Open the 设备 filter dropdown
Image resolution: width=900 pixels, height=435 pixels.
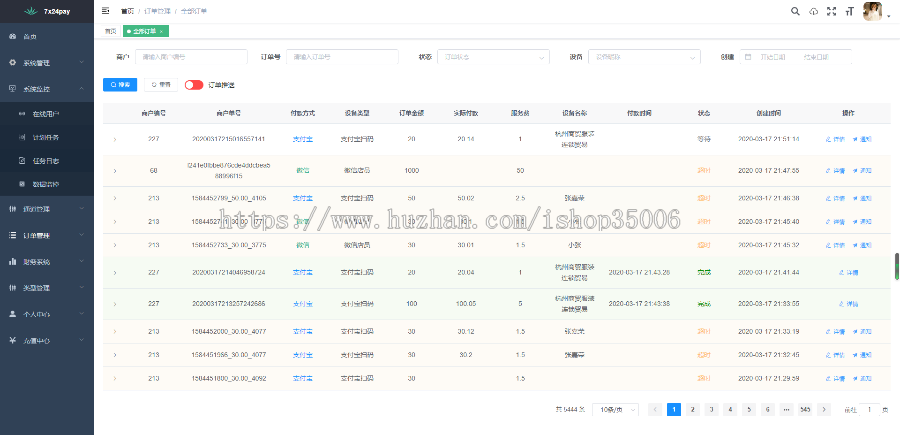click(x=644, y=57)
